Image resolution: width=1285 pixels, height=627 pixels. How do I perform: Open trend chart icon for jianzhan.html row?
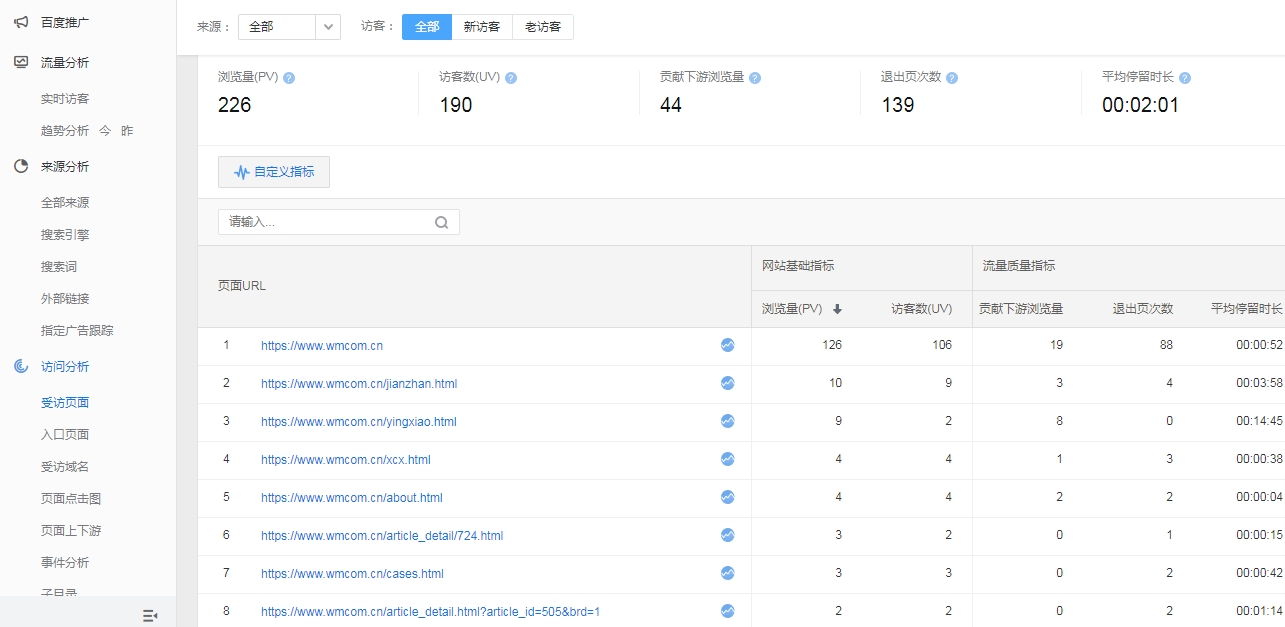click(727, 383)
